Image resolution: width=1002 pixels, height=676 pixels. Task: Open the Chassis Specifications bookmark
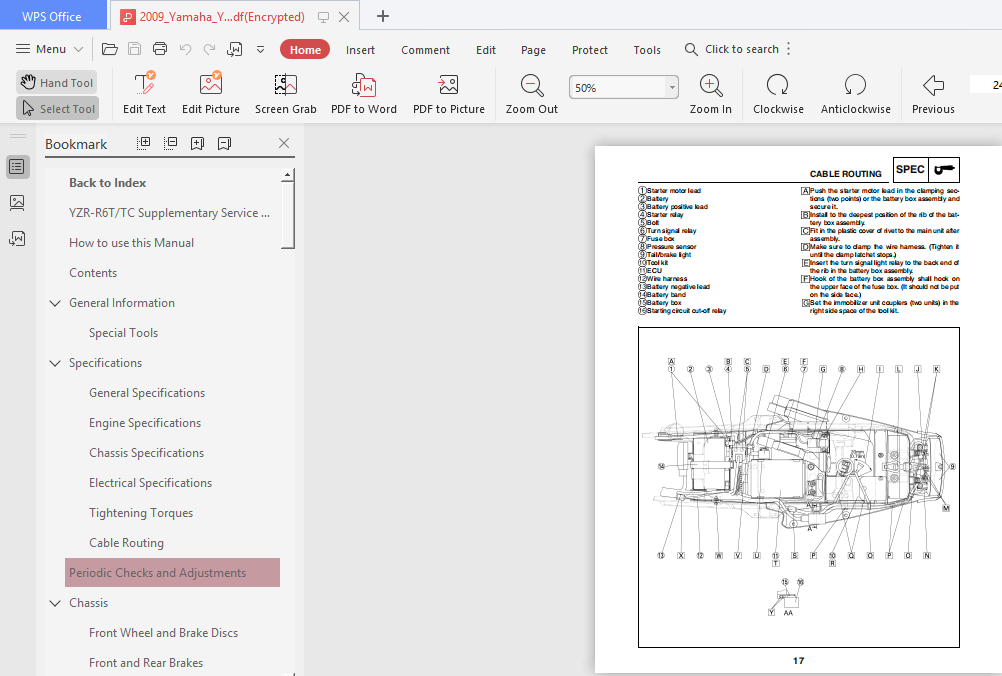(x=146, y=453)
